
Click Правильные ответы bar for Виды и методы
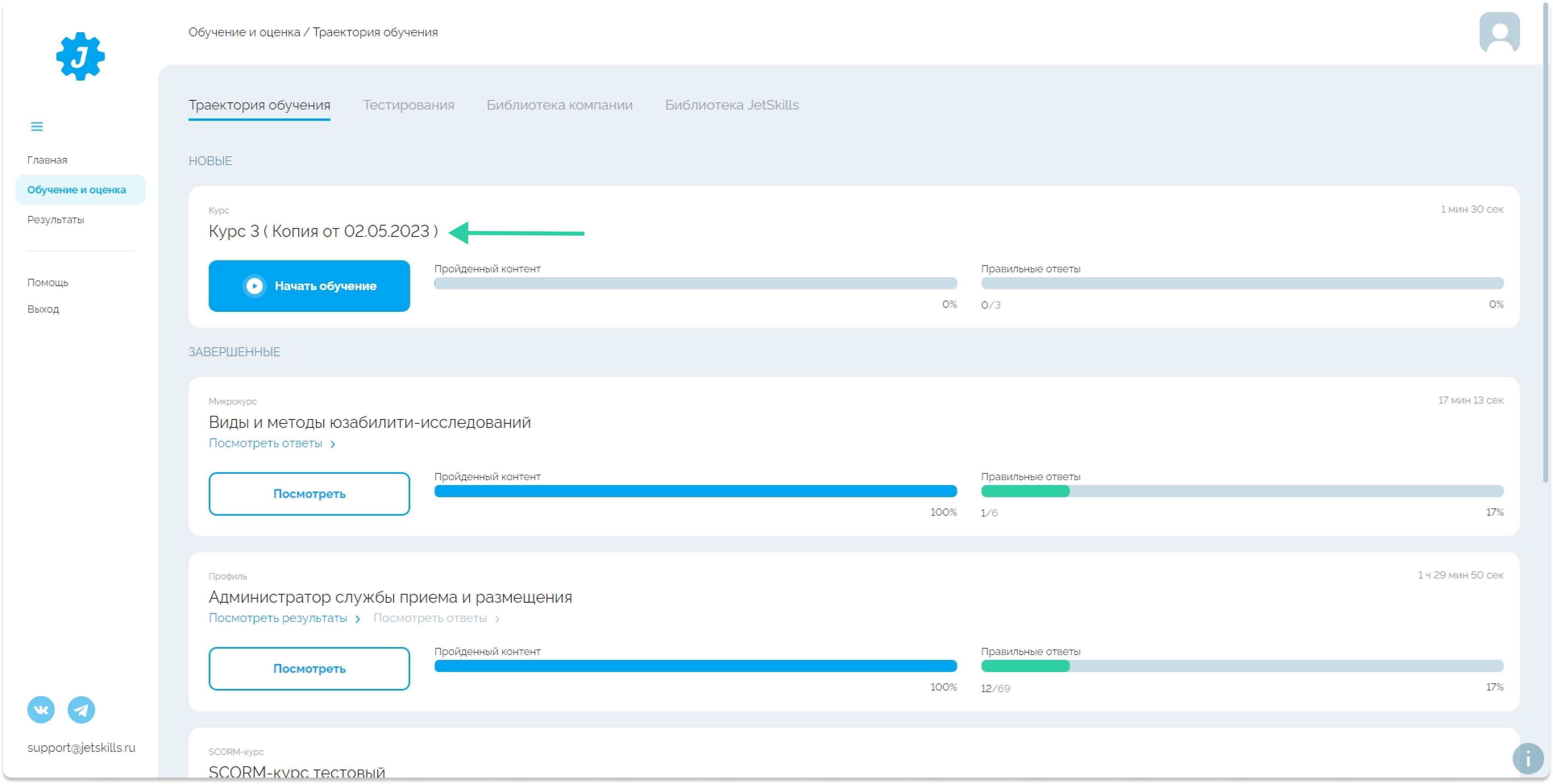(x=1242, y=491)
